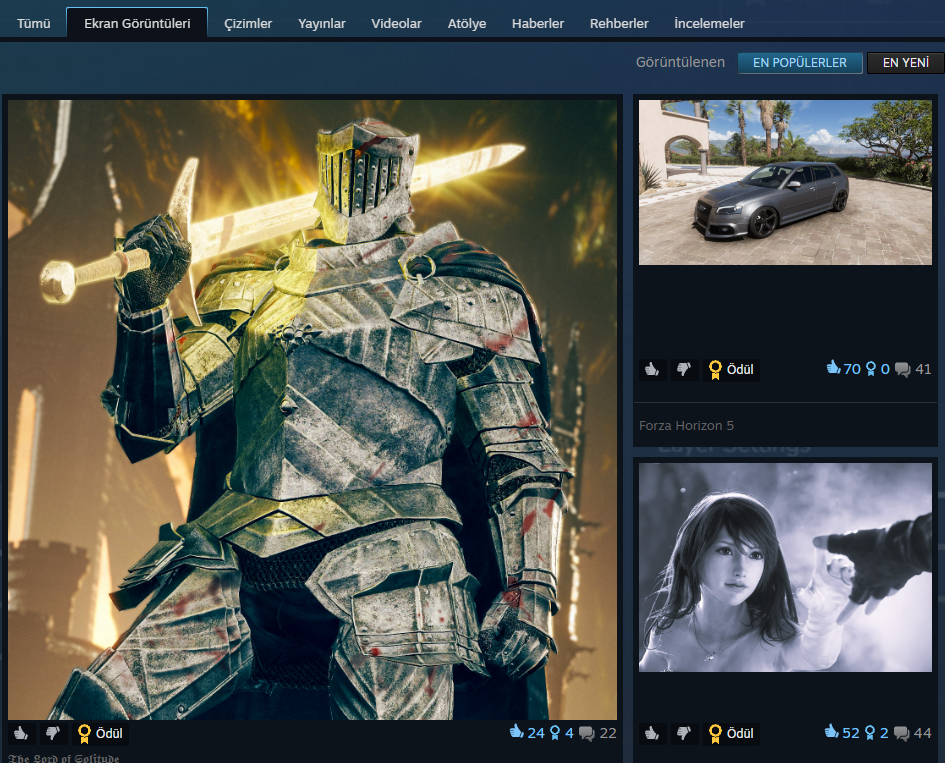Click the 24 likes count icon

click(516, 731)
